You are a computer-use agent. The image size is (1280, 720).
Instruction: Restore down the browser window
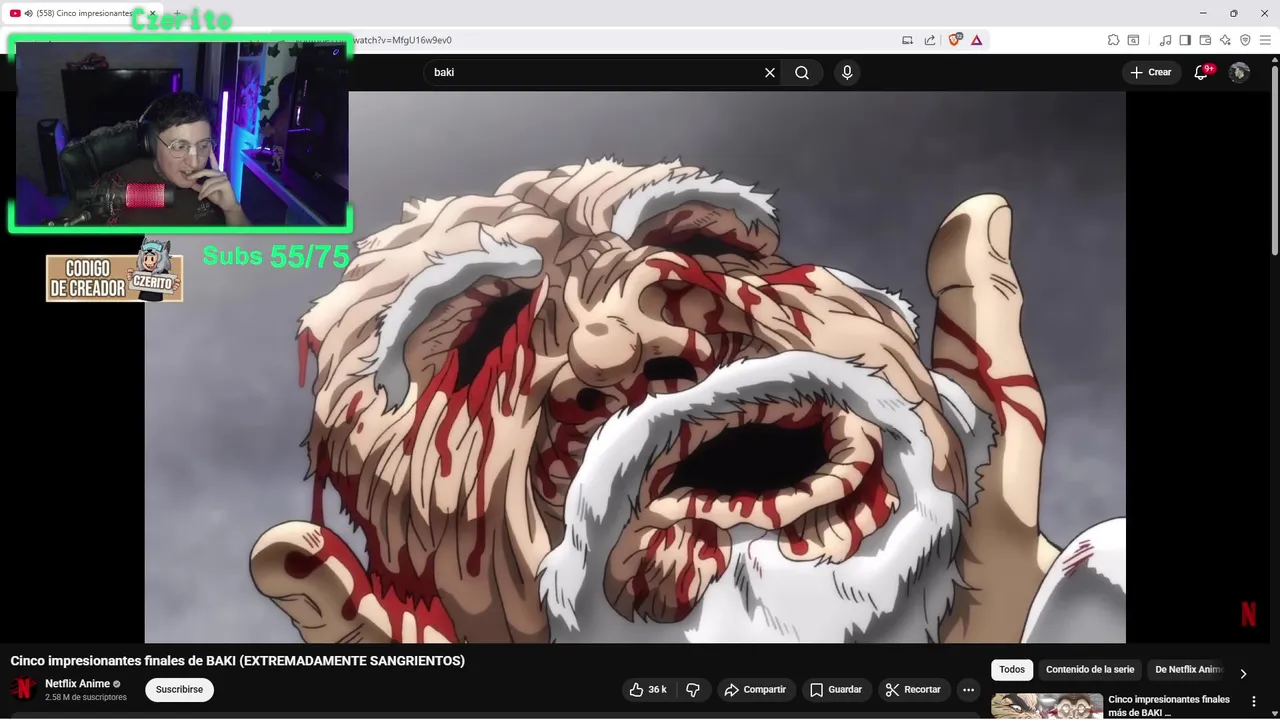pyautogui.click(x=1234, y=13)
